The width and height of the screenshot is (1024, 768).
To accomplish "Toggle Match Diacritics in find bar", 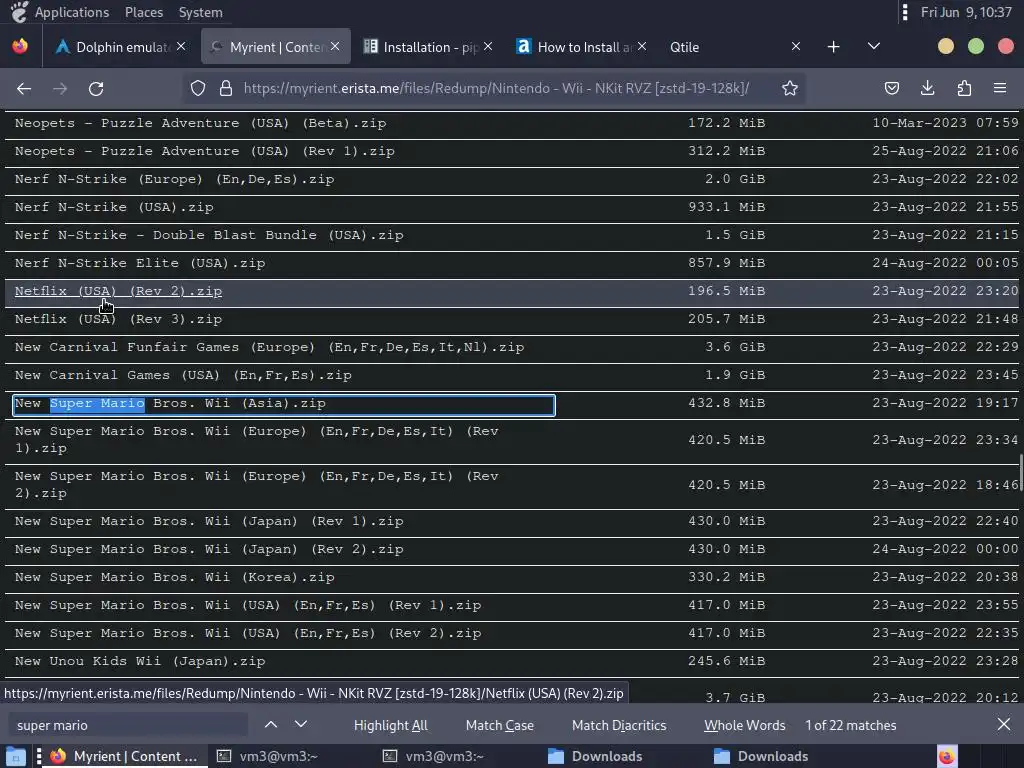I will coord(619,725).
